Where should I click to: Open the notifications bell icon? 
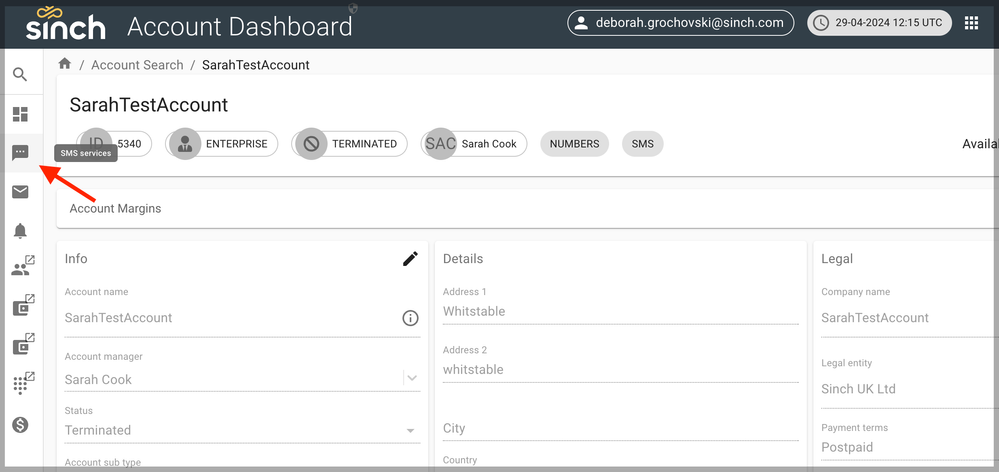[20, 231]
